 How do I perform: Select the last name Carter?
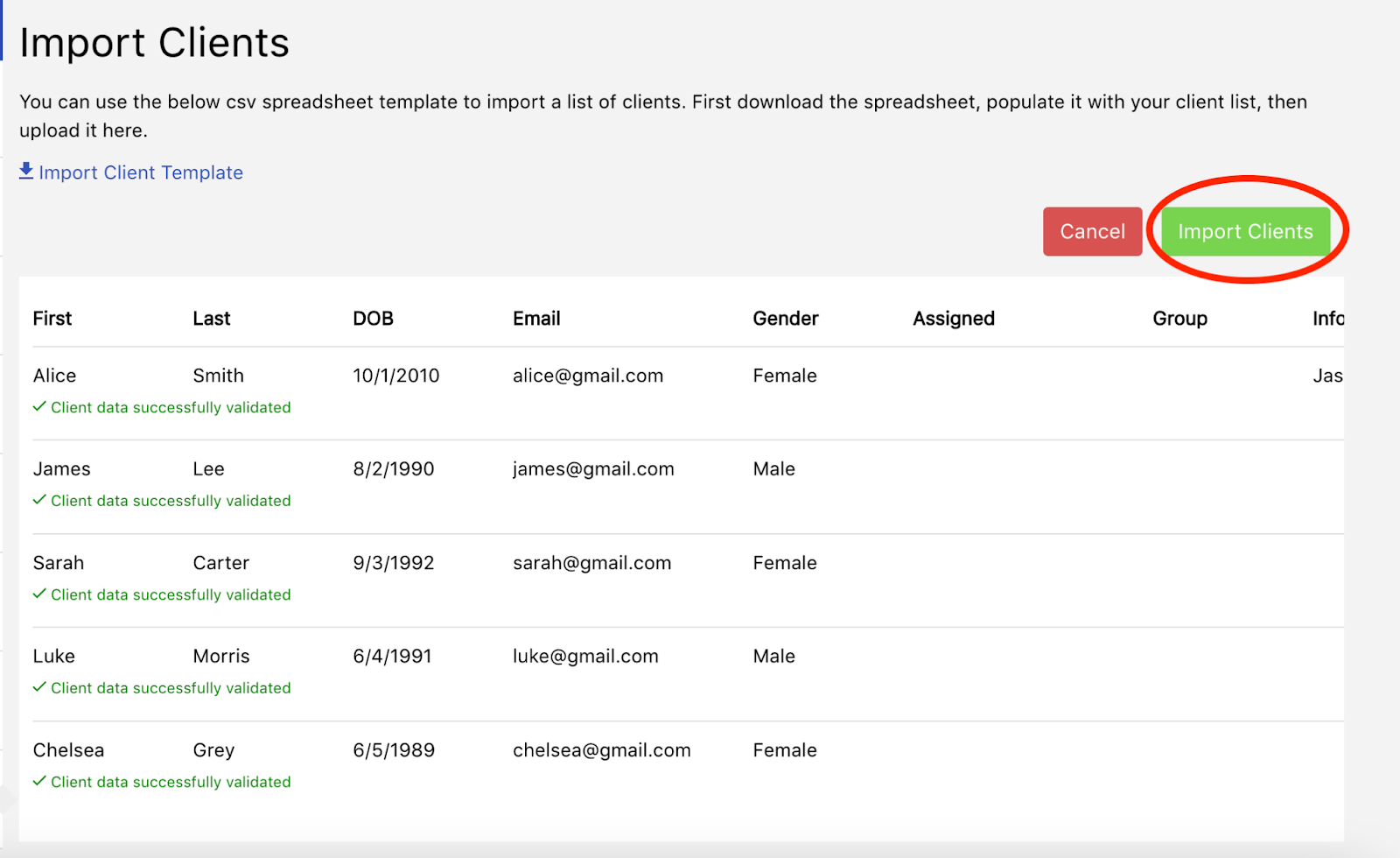click(x=220, y=563)
